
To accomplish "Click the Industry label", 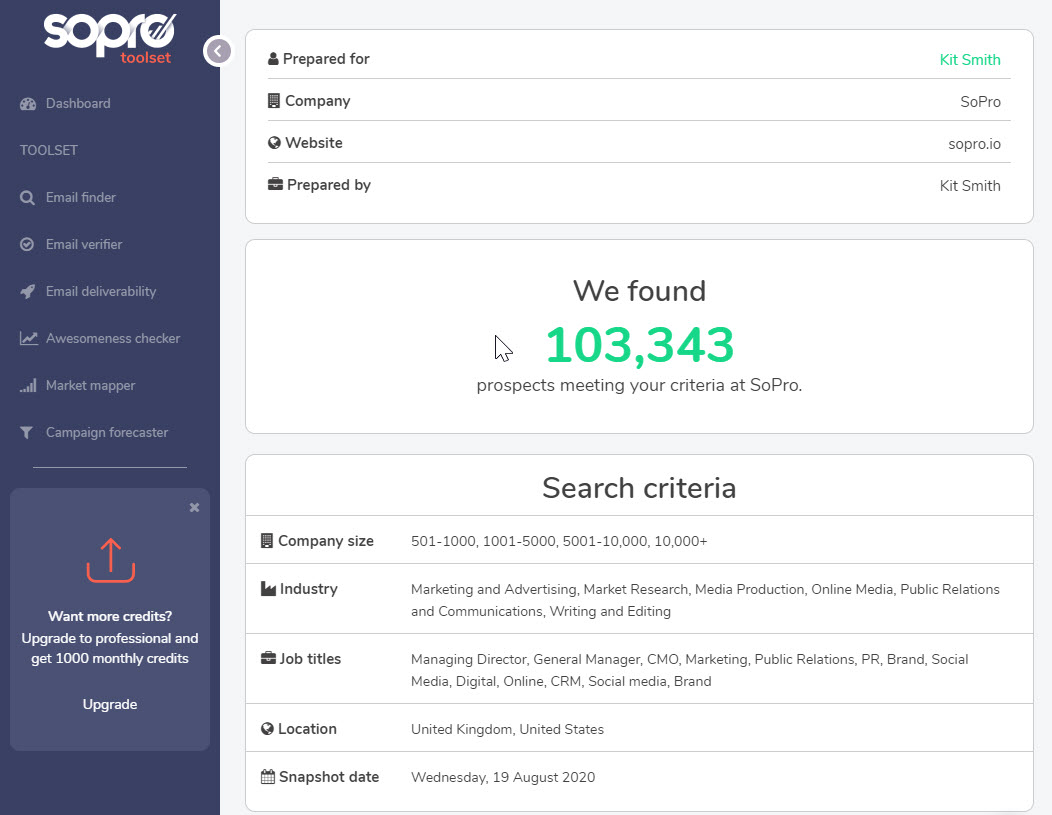I will pos(309,589).
